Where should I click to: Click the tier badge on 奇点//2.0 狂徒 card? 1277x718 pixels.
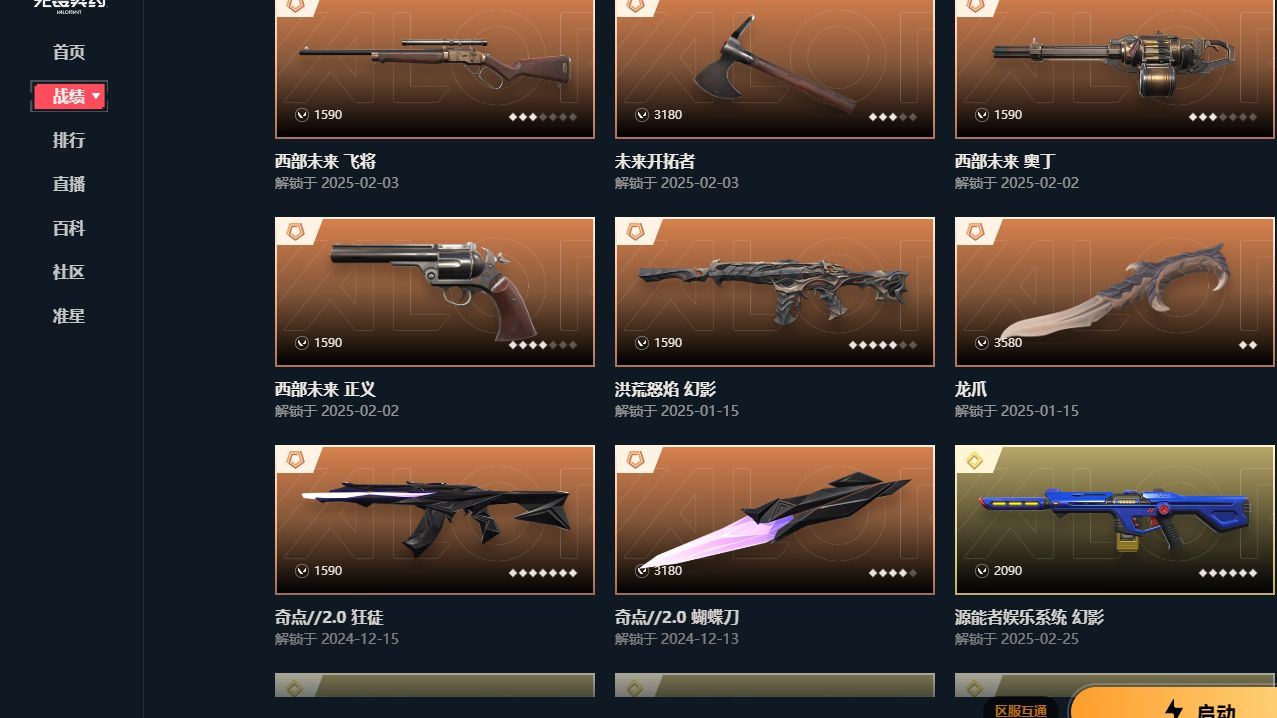(296, 459)
